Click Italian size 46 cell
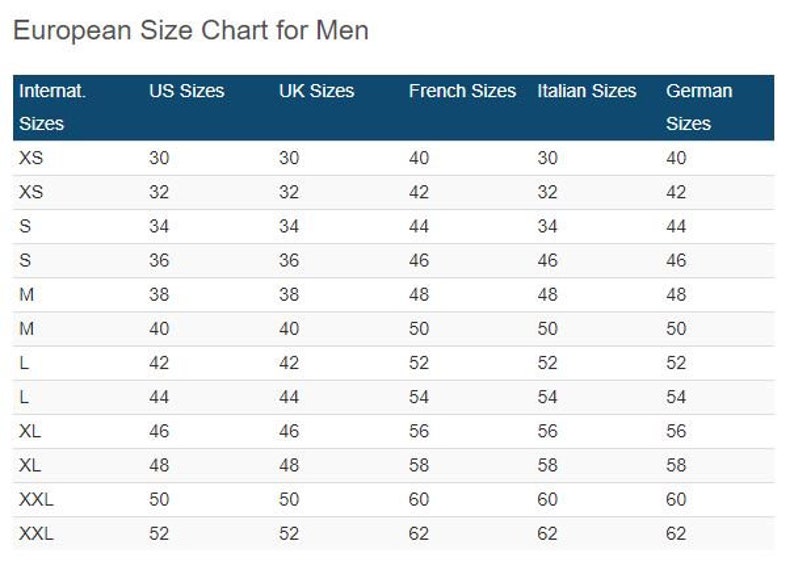The width and height of the screenshot is (794, 570). [x=547, y=260]
